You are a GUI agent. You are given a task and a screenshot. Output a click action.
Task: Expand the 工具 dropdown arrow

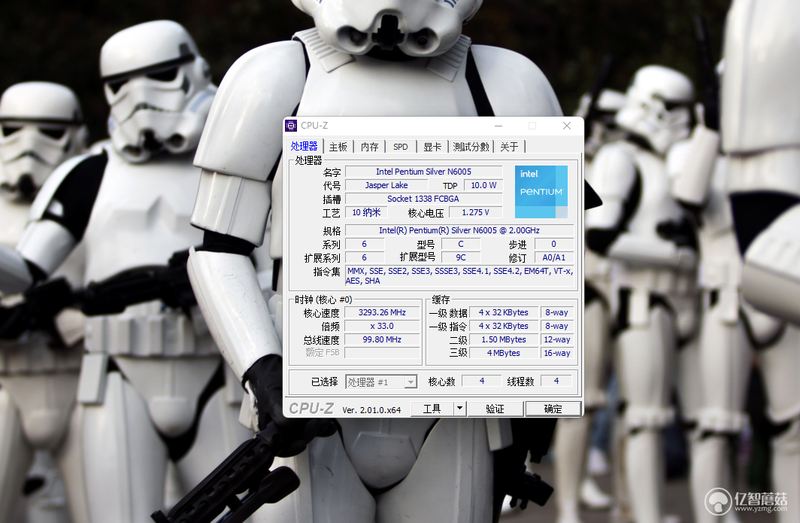pos(460,409)
